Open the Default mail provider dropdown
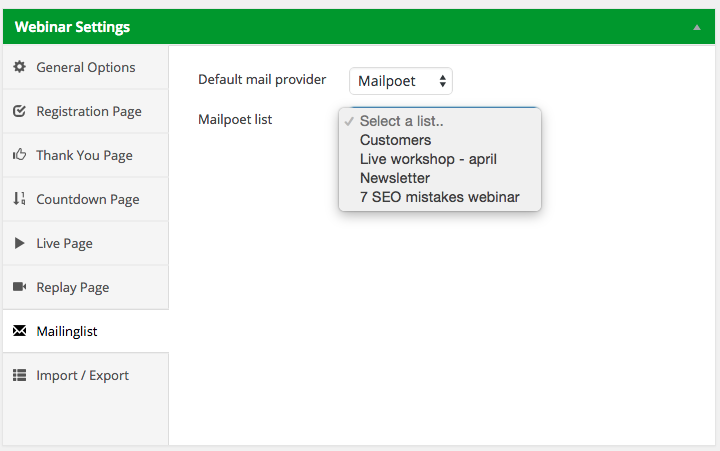This screenshot has height=451, width=720. tap(400, 81)
